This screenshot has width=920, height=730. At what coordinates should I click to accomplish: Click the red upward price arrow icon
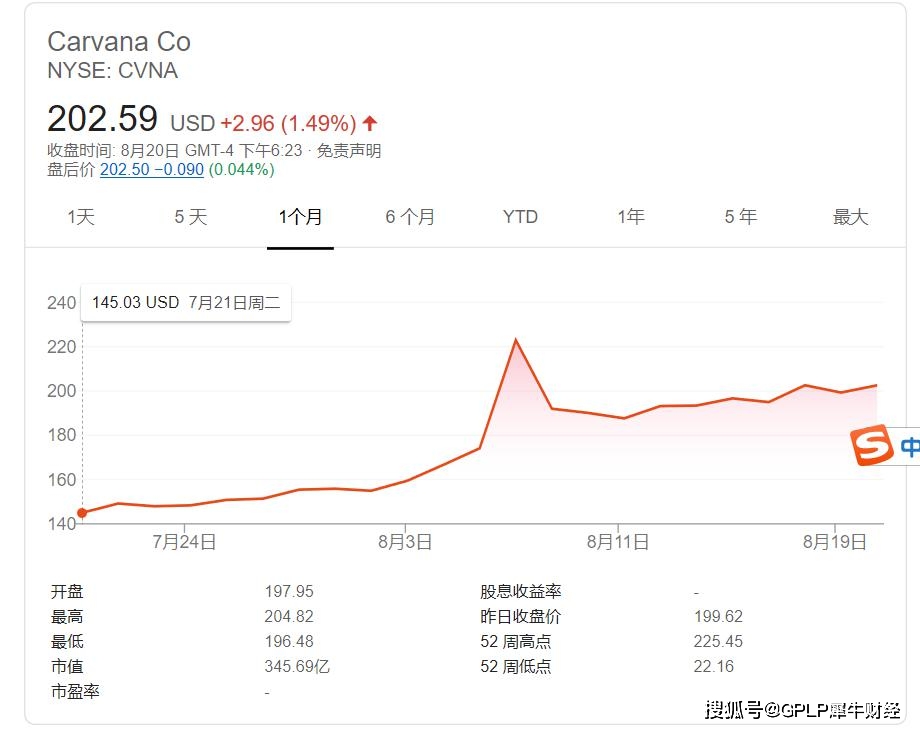[x=370, y=120]
